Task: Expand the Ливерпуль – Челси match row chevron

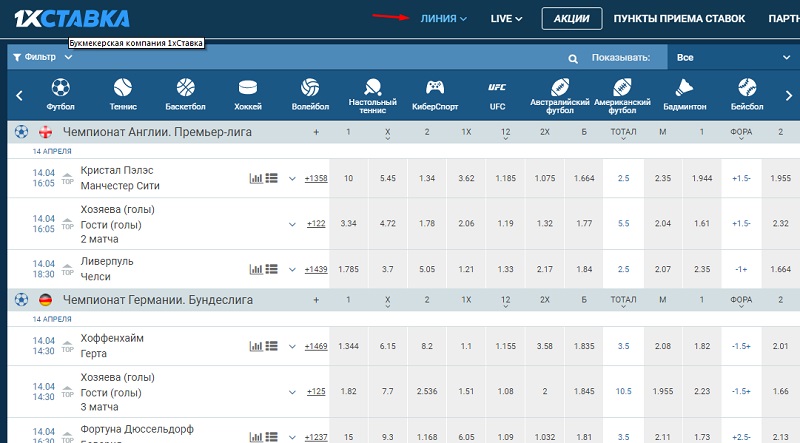Action: (292, 270)
